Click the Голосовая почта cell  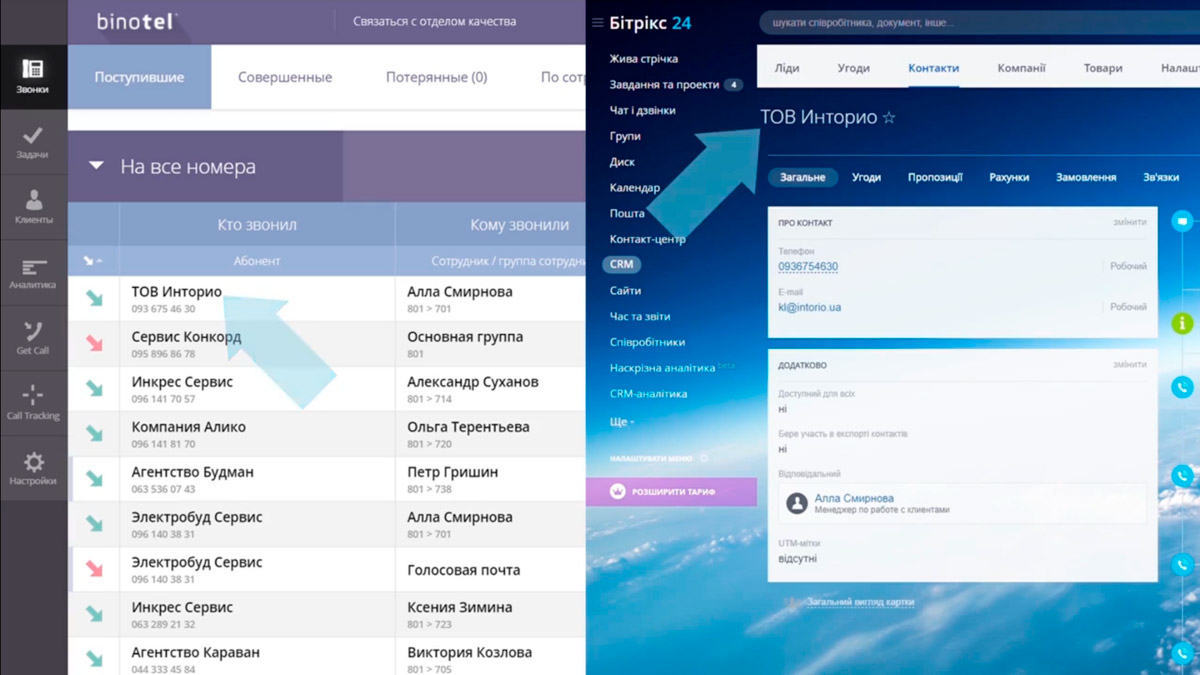click(x=490, y=570)
